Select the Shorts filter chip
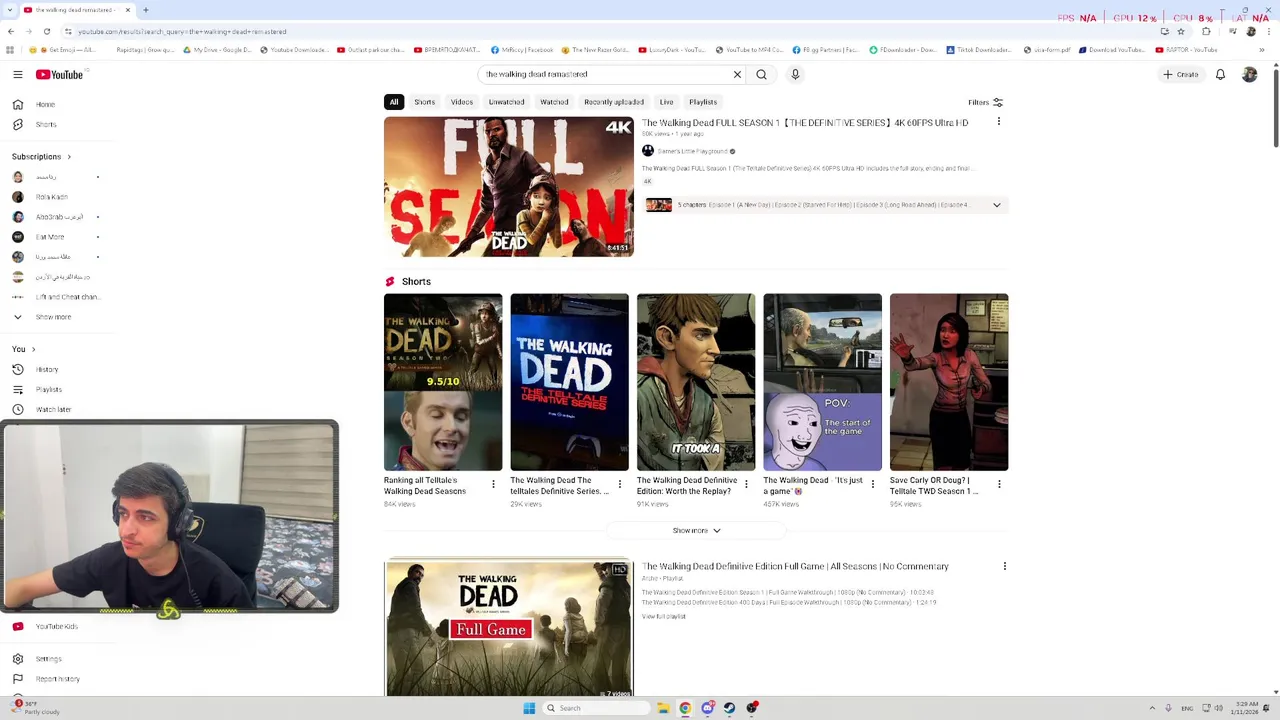 425,102
